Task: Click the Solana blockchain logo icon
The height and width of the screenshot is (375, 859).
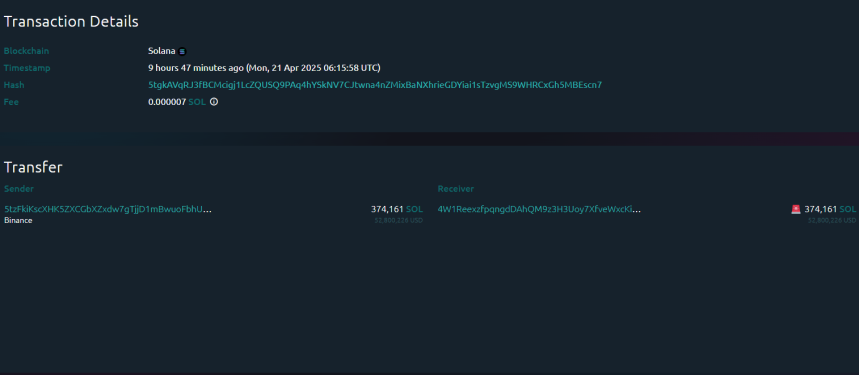Action: click(182, 51)
